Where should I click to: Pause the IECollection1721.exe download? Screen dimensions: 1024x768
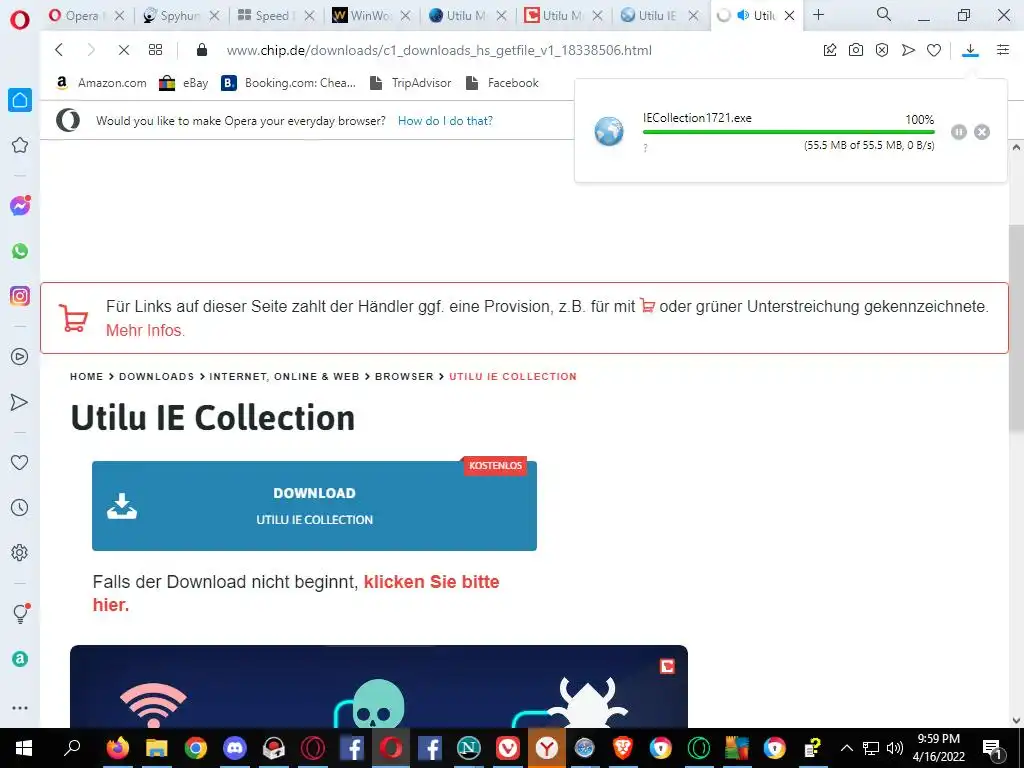(x=959, y=132)
